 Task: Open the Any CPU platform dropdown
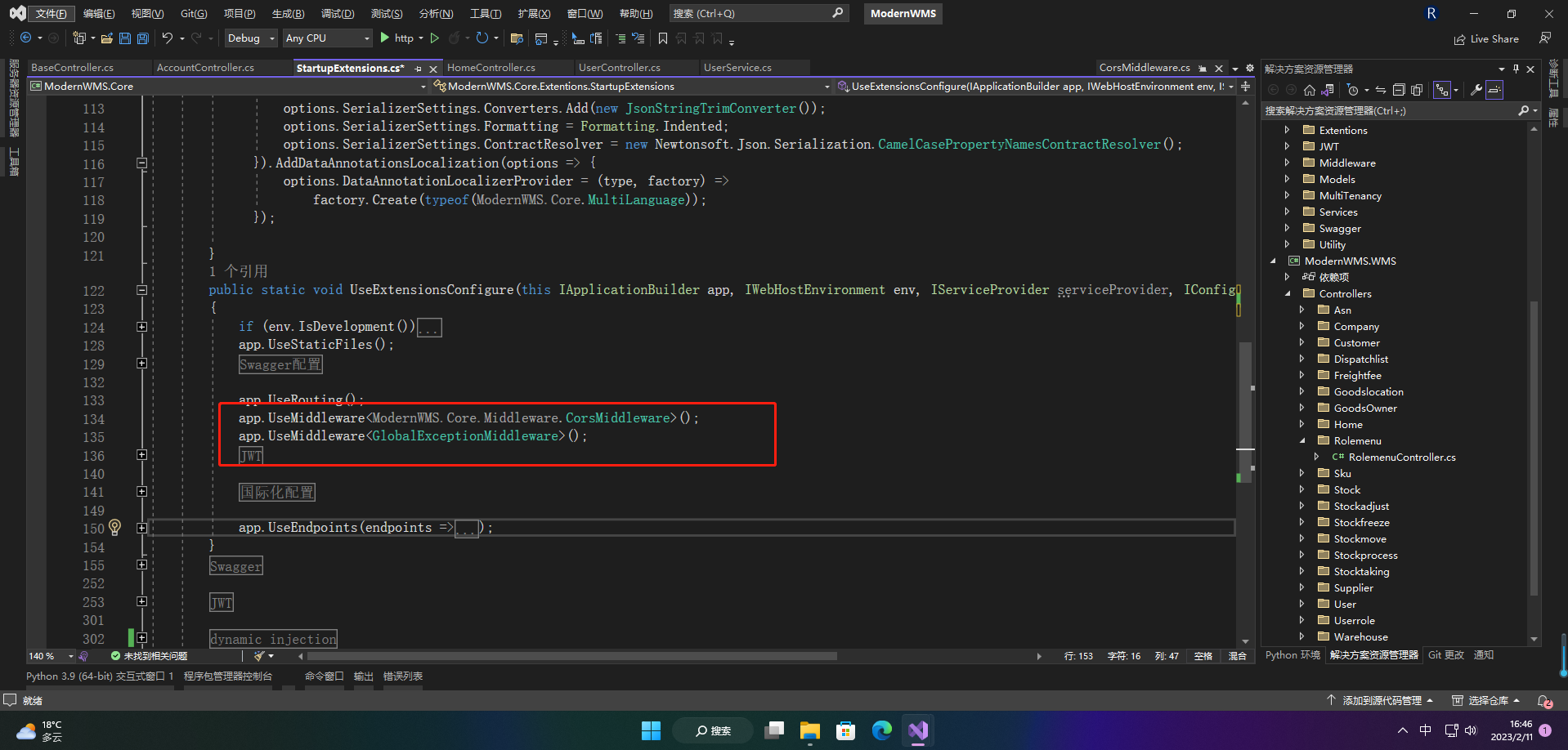tap(327, 38)
